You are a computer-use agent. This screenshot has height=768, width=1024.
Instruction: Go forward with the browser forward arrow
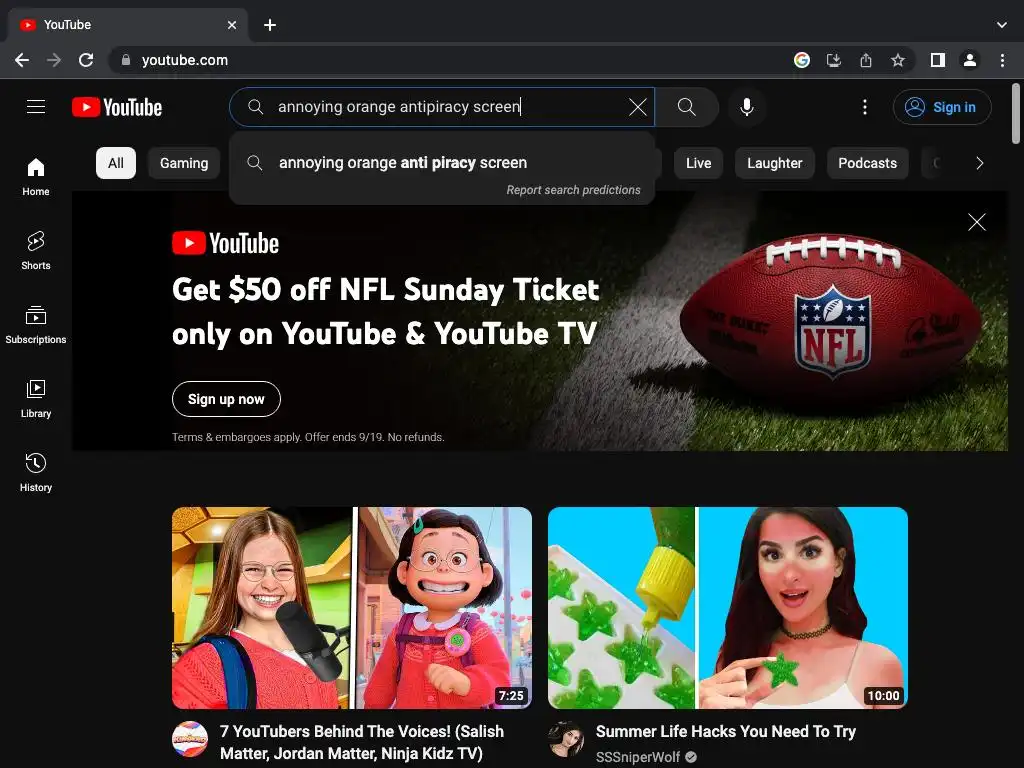click(x=54, y=60)
